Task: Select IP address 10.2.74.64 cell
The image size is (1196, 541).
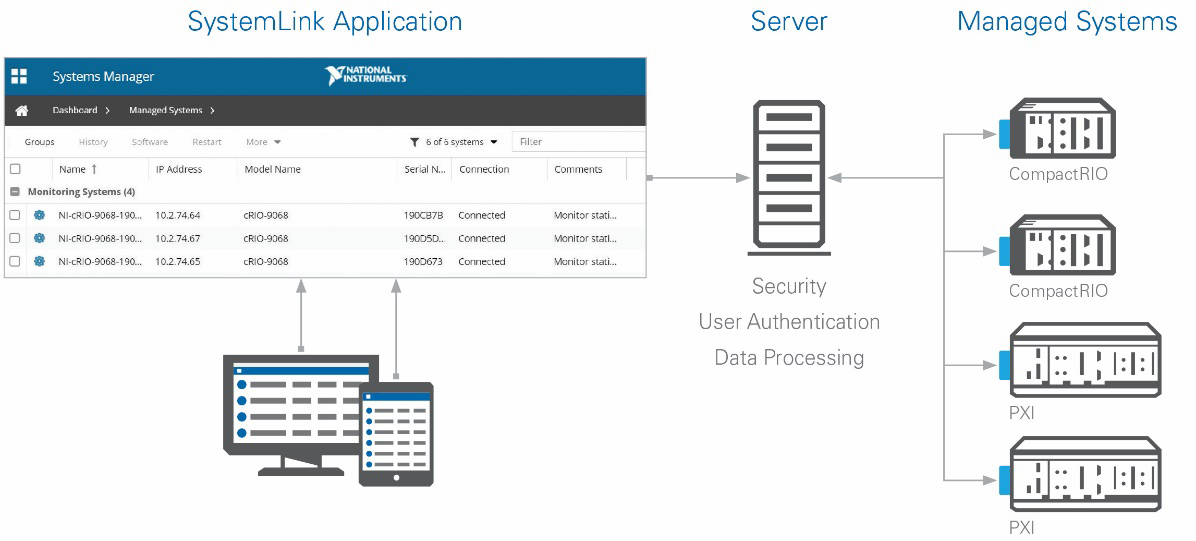Action: [178, 215]
